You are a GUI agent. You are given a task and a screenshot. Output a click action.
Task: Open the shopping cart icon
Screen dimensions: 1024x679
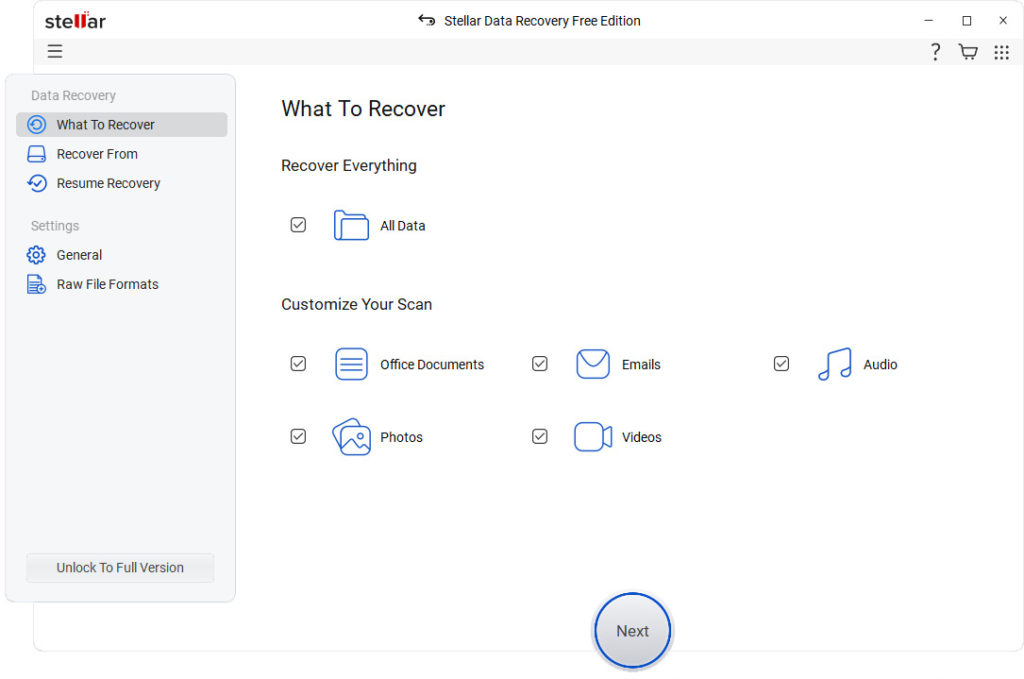coord(968,52)
